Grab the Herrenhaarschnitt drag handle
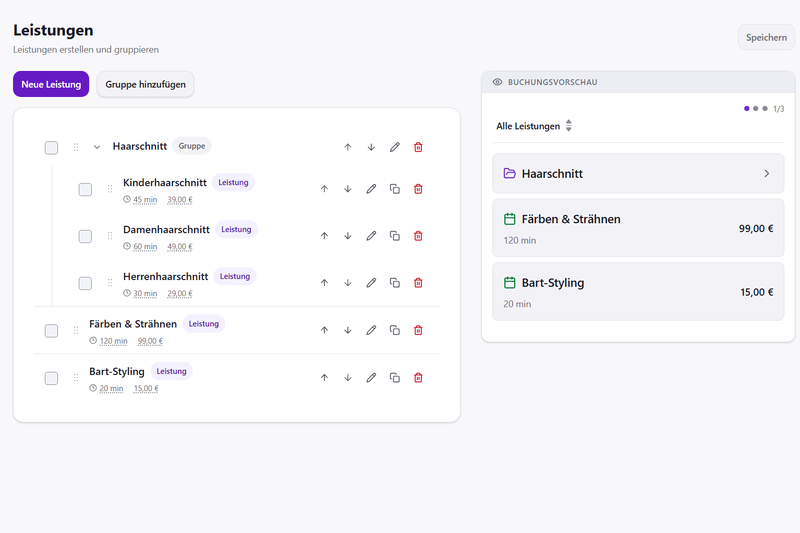This screenshot has width=800, height=533. (x=110, y=283)
